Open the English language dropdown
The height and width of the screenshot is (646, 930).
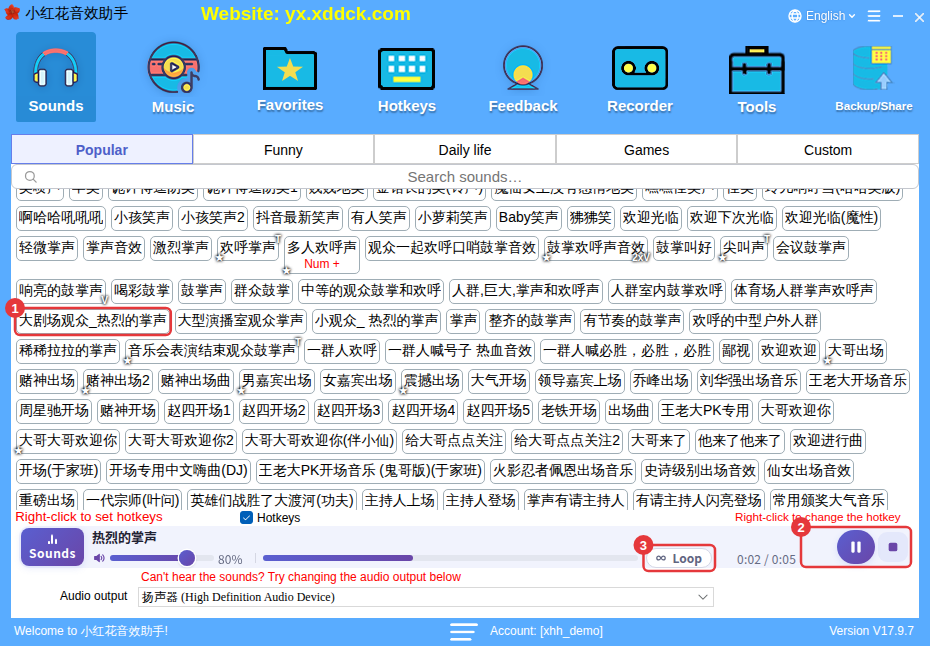pos(821,16)
